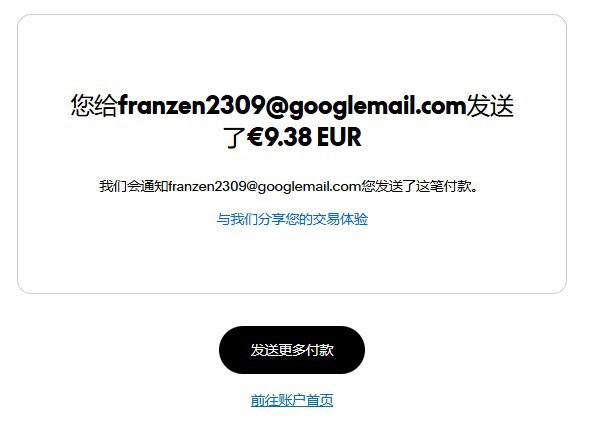
Task: Follow the 与我们分享您的交易体验 link
Action: (292, 219)
